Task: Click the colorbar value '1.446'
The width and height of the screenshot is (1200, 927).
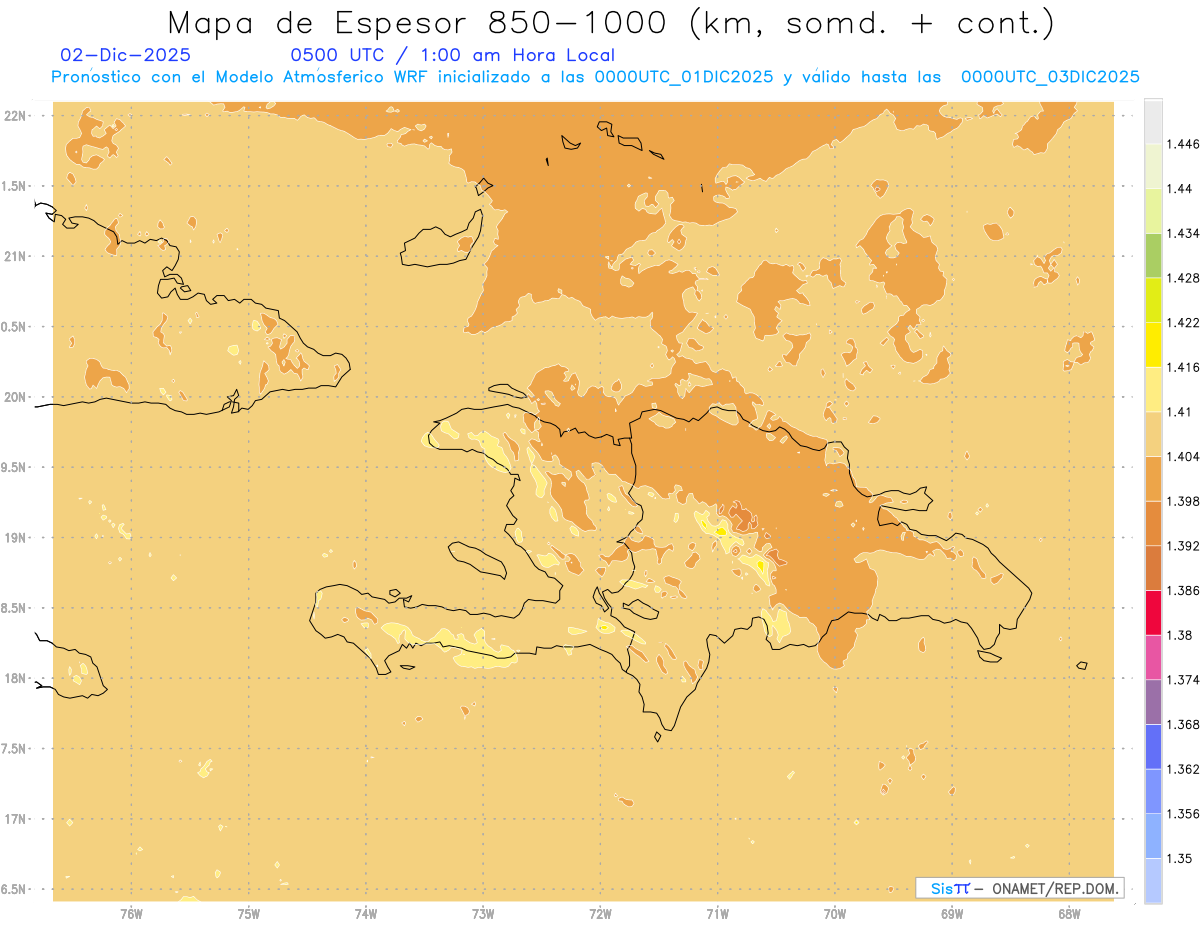Action: (1183, 144)
